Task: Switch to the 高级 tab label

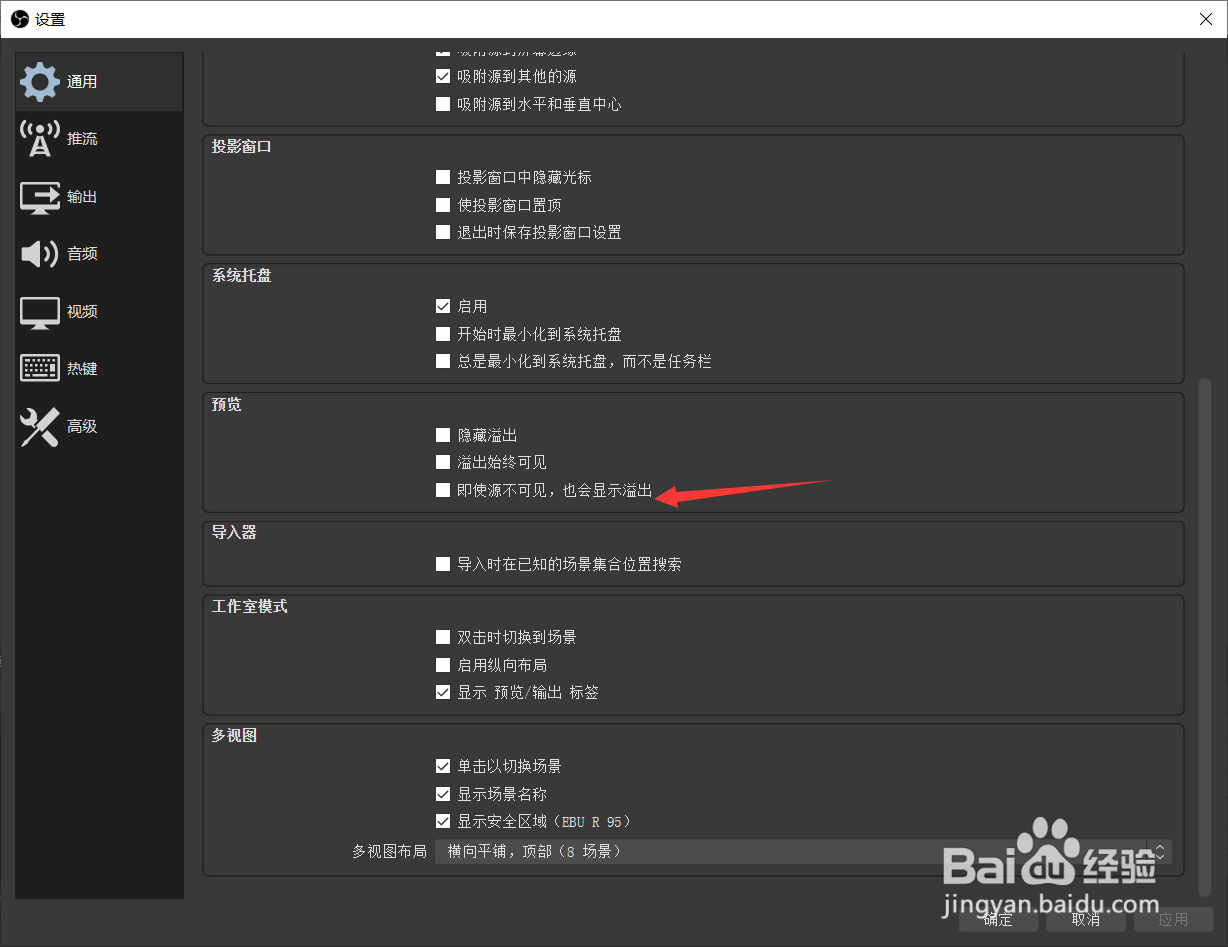Action: click(x=82, y=427)
